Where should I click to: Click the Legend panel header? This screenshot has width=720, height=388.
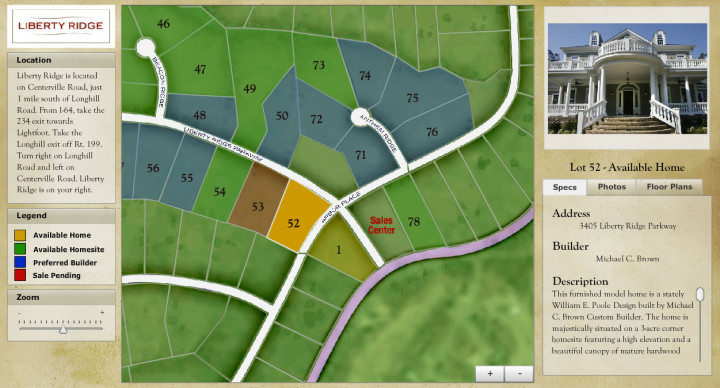coord(61,216)
